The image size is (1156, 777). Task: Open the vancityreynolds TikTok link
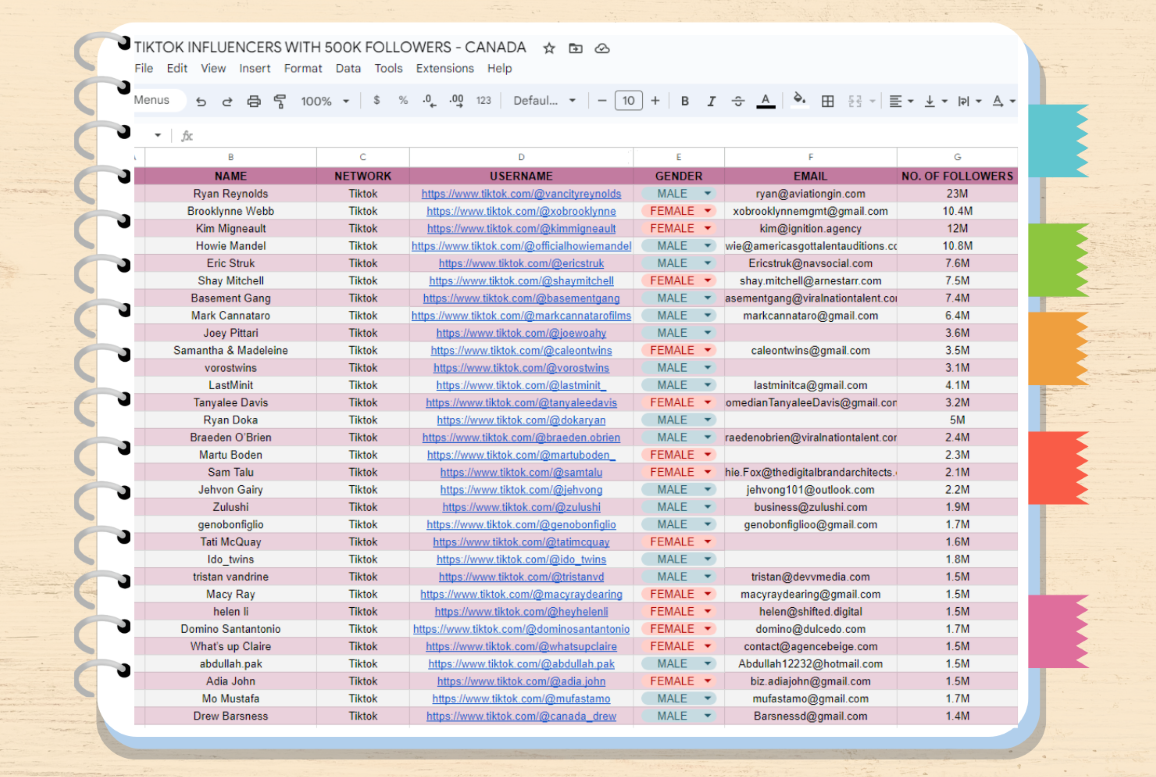coord(521,194)
